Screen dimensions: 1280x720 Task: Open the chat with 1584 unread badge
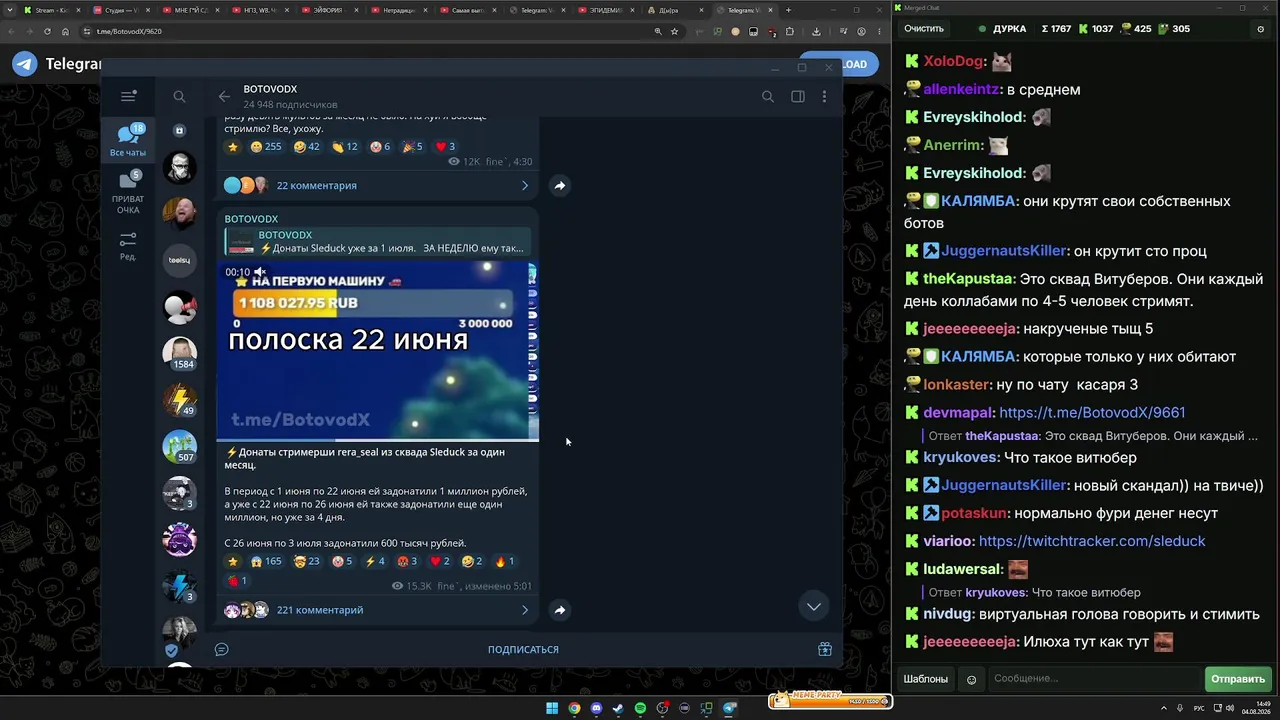[180, 352]
